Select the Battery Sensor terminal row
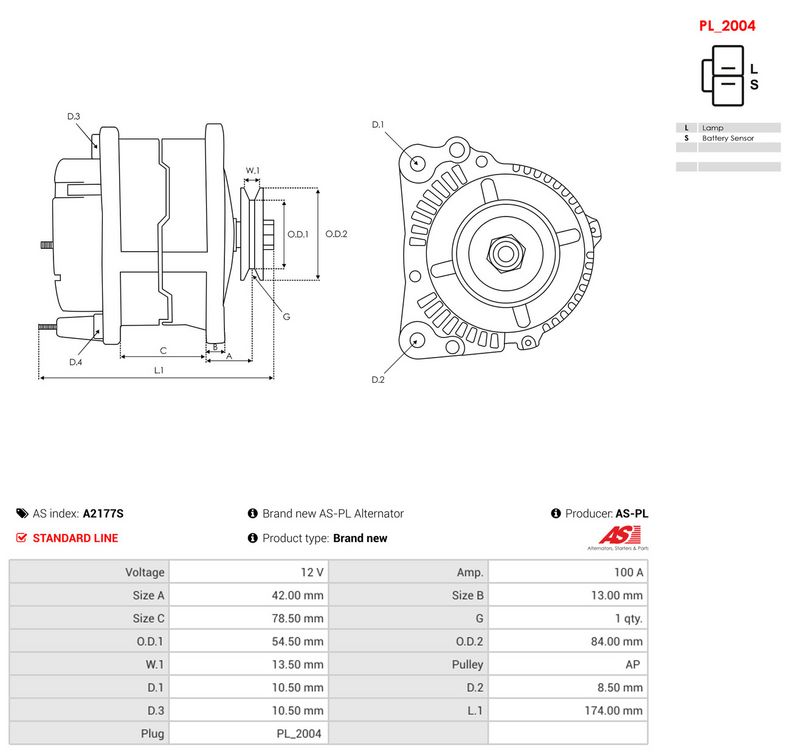The image size is (800, 753). click(728, 138)
